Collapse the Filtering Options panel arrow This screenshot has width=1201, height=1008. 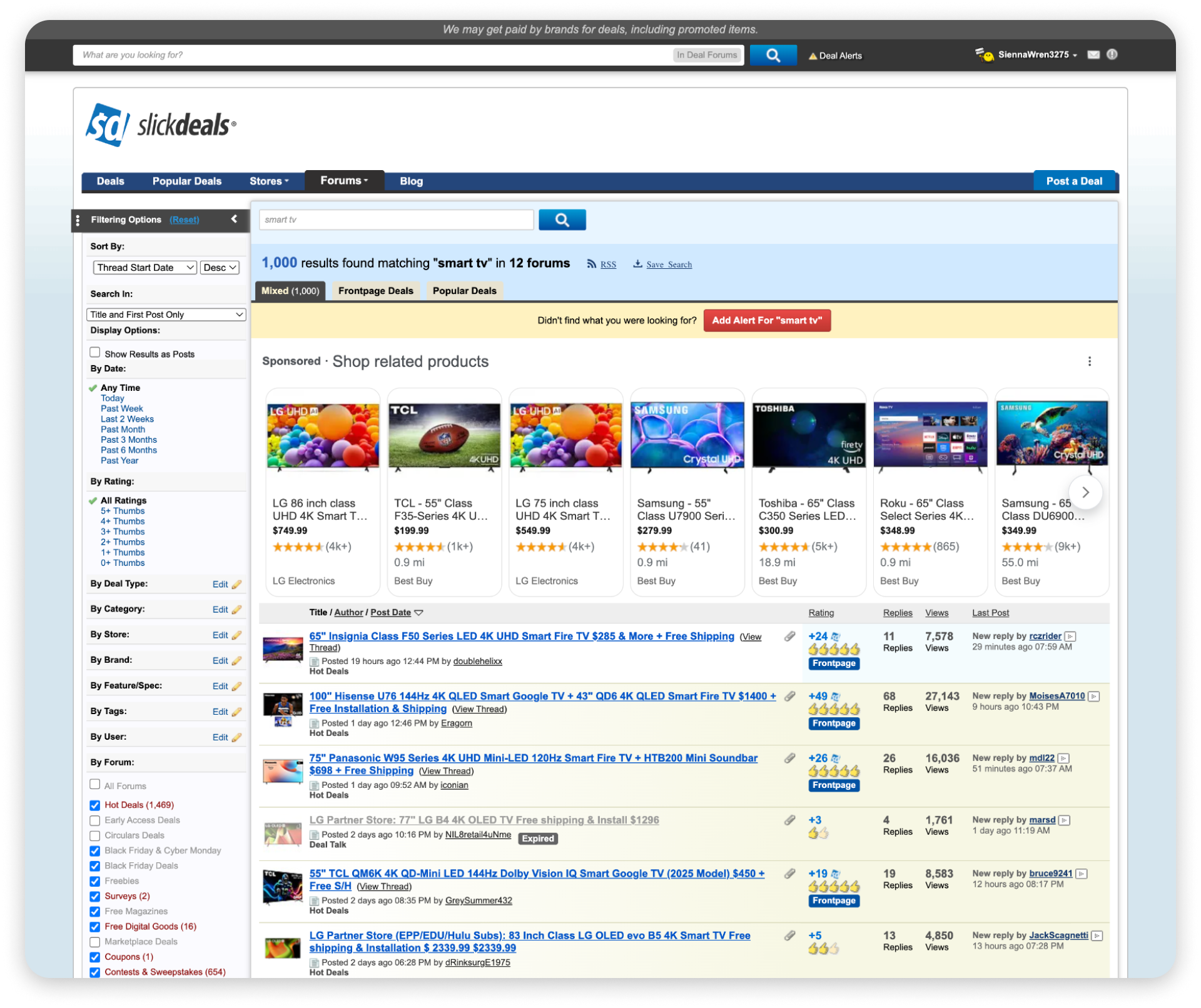coord(234,219)
